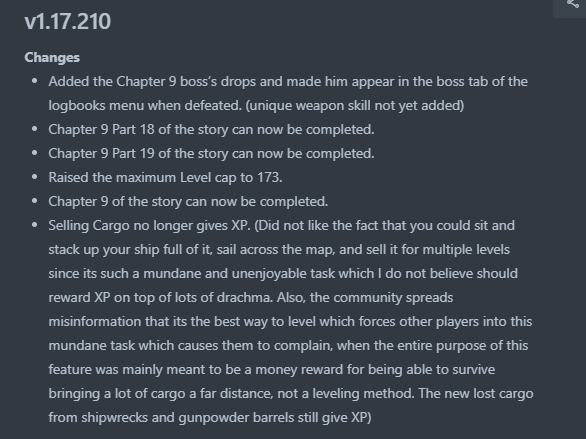
Task: Click line 'from shipwrecks and gunpowder barrels'
Action: [x=210, y=417]
